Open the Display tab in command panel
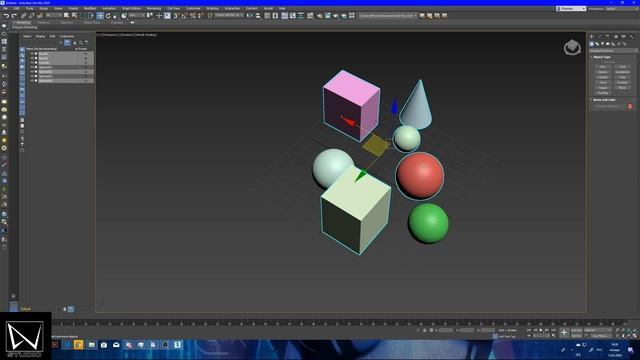 pos(623,37)
